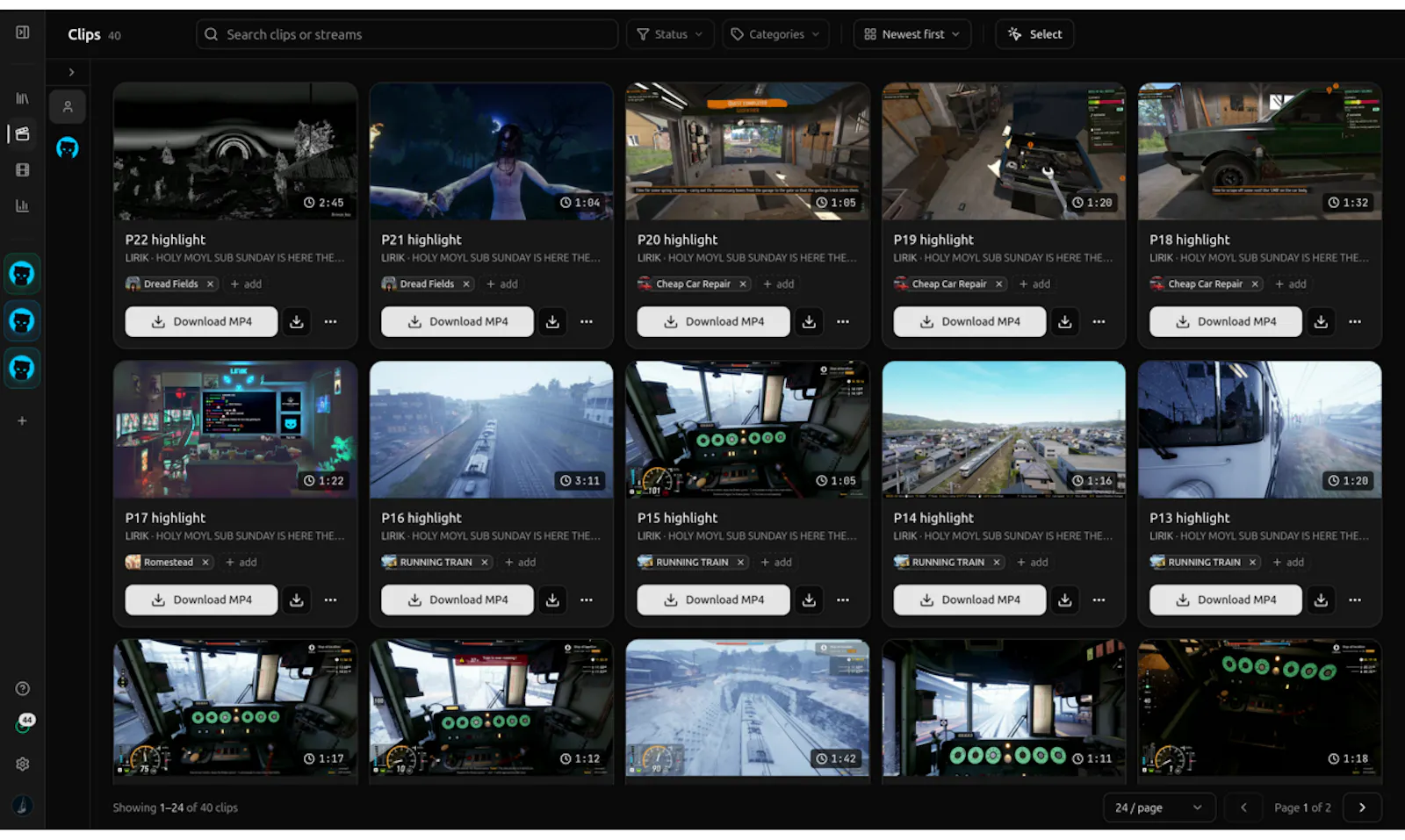Screen dimensions: 1405x840
Task: Focus the Search clips or streams field
Action: click(407, 34)
